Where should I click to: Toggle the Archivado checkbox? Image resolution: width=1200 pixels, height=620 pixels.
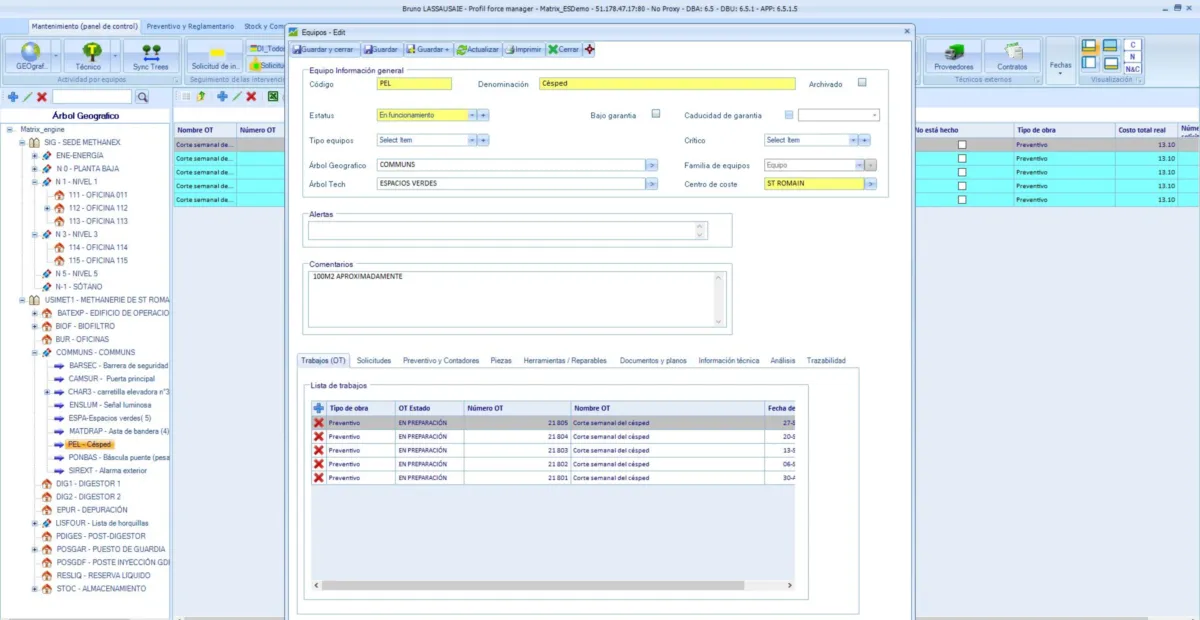pyautogui.click(x=862, y=83)
